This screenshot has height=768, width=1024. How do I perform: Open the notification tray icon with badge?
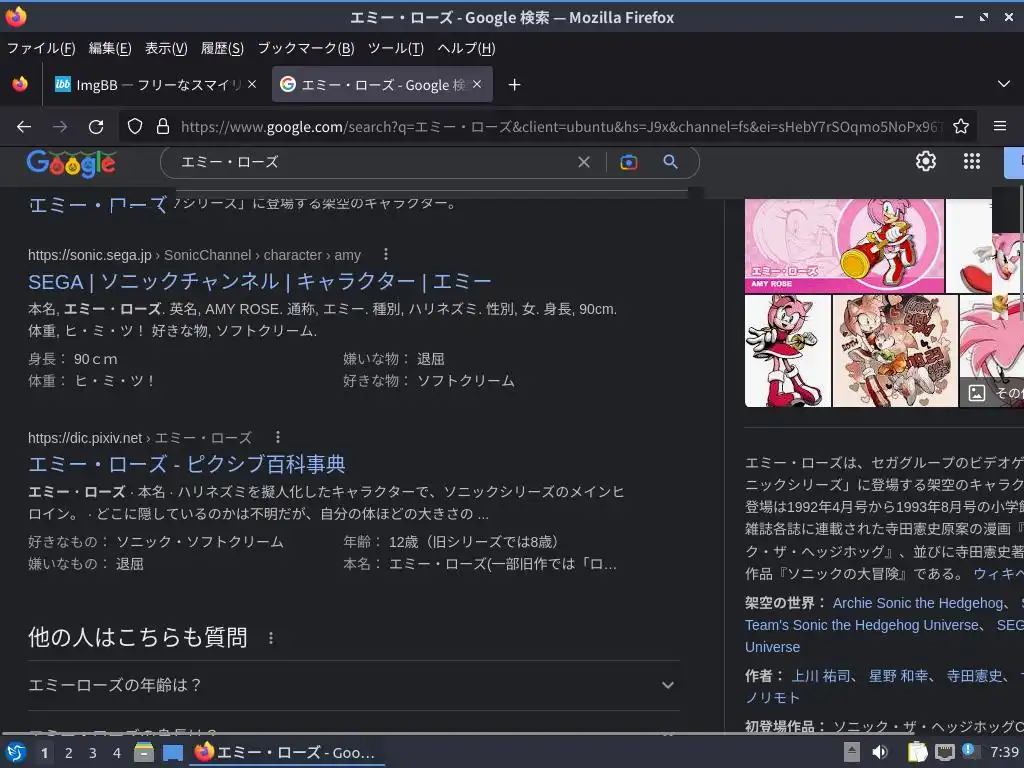click(x=970, y=751)
